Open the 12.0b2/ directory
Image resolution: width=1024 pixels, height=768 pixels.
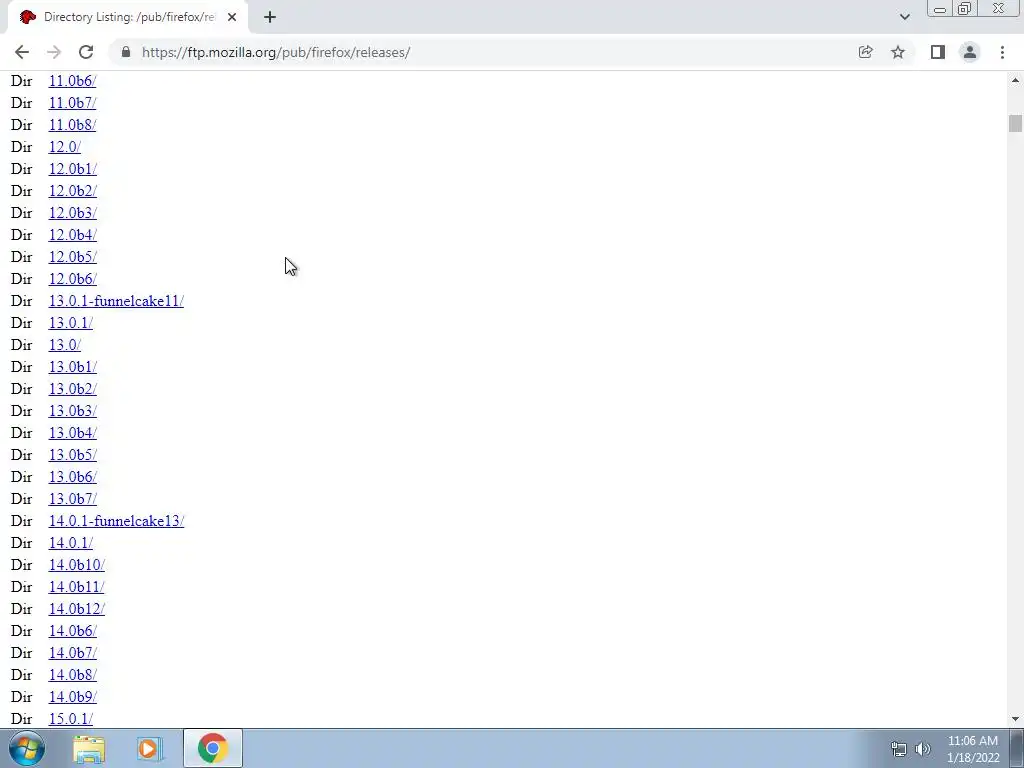72,191
